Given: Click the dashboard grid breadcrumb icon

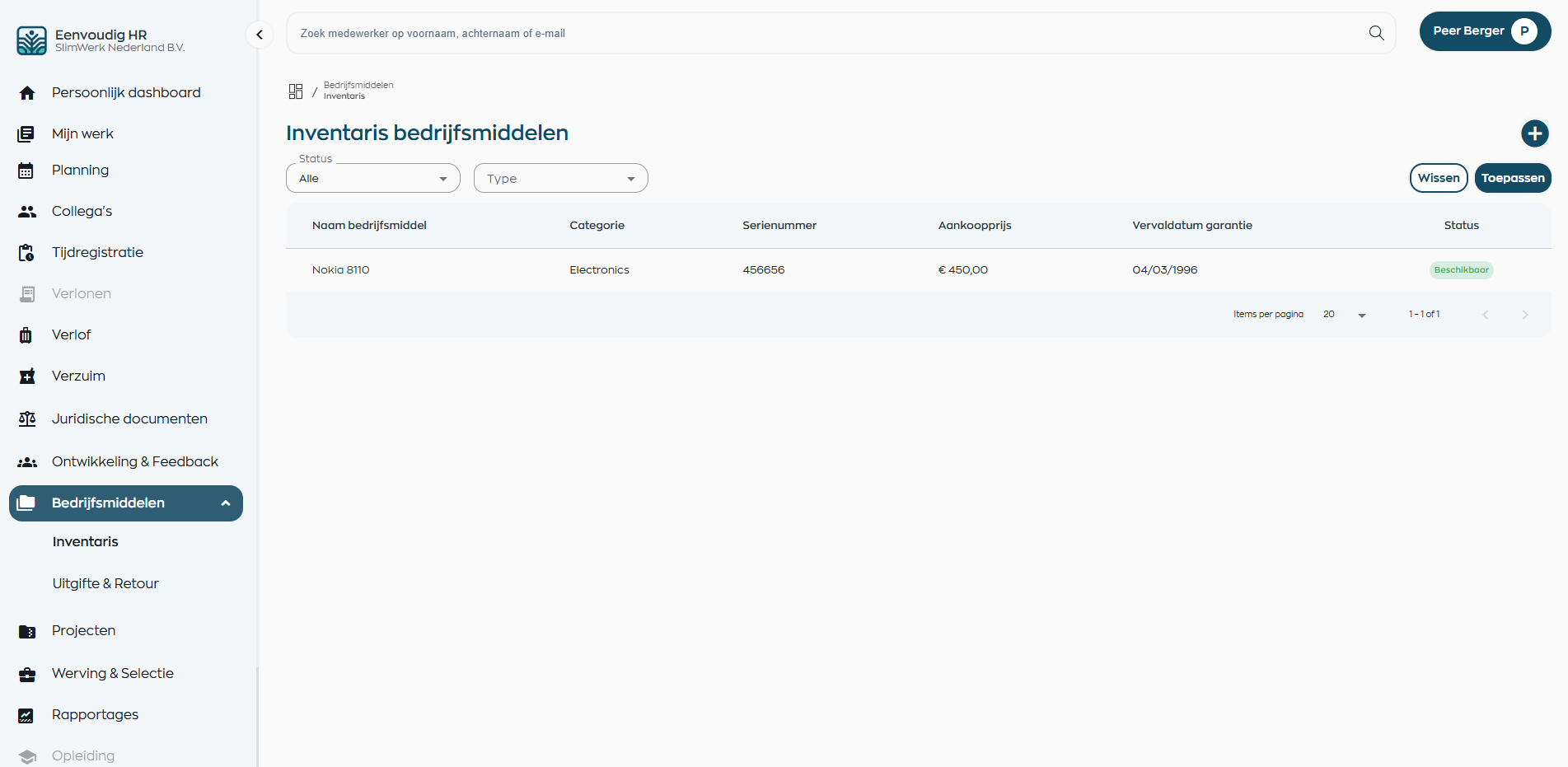Looking at the screenshot, I should coord(296,91).
